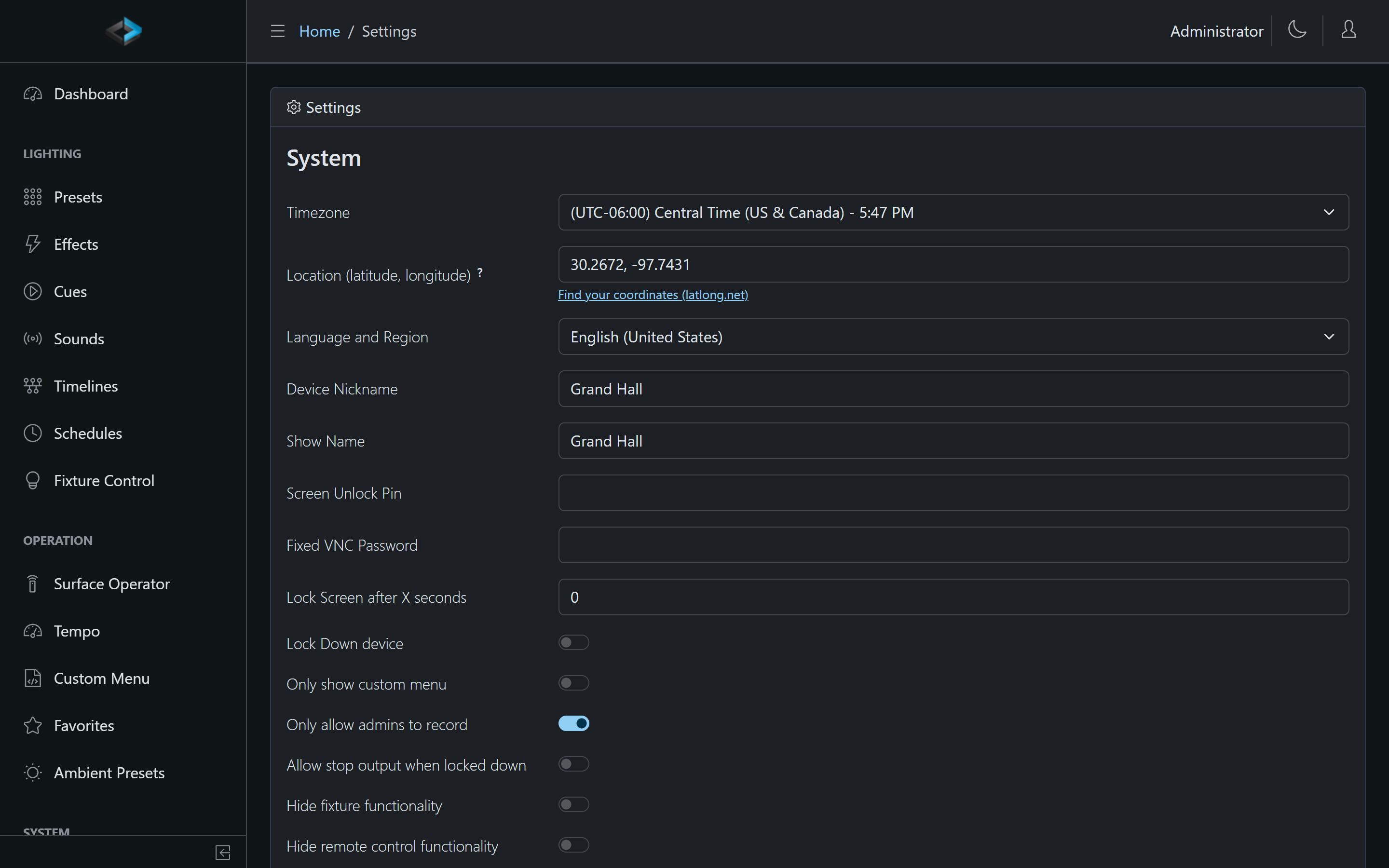Click the Schedules clock icon
Image resolution: width=1389 pixels, height=868 pixels.
point(33,433)
